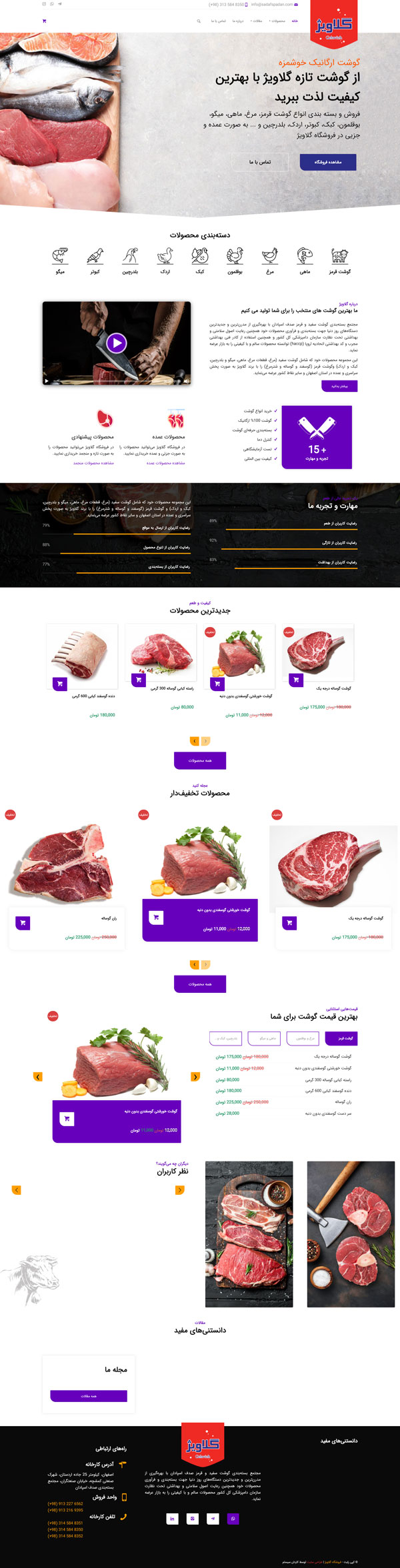Switch to مرغ و بوقلمون price tab
This screenshot has height=1568, width=400.
(x=303, y=1038)
